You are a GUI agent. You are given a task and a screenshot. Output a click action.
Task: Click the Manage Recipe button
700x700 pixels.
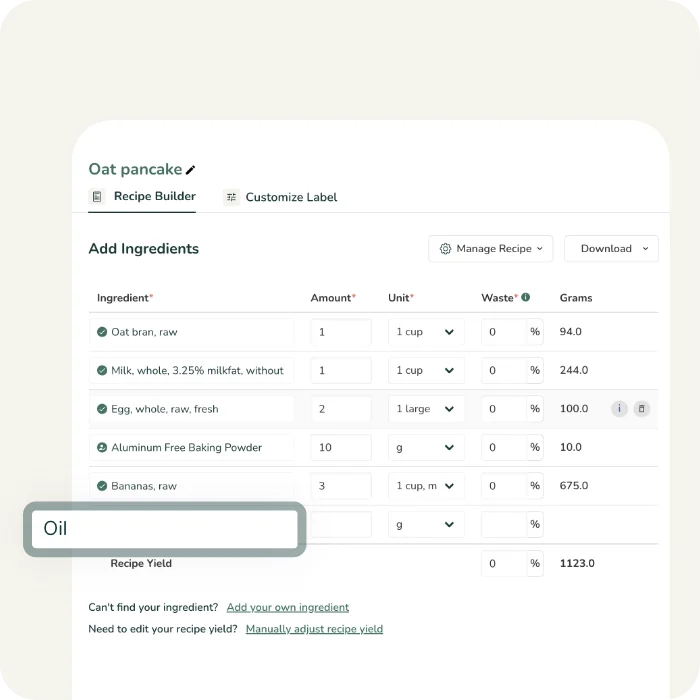point(490,249)
